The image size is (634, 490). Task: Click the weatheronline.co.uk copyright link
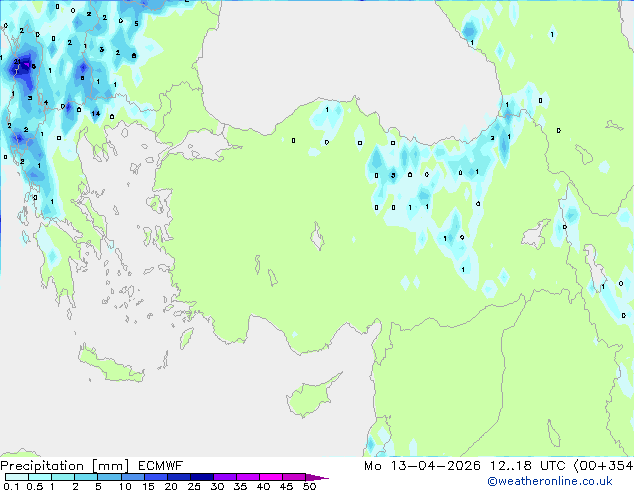pos(550,481)
